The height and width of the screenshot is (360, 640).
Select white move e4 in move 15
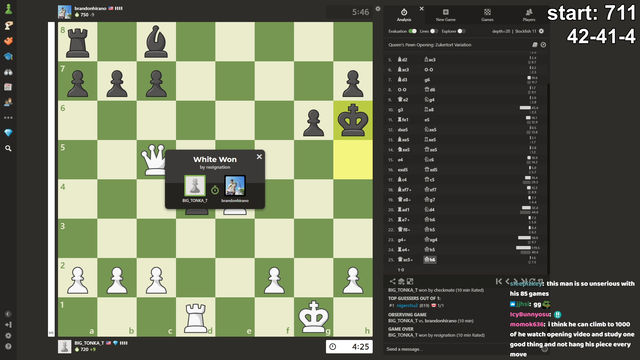pos(400,160)
